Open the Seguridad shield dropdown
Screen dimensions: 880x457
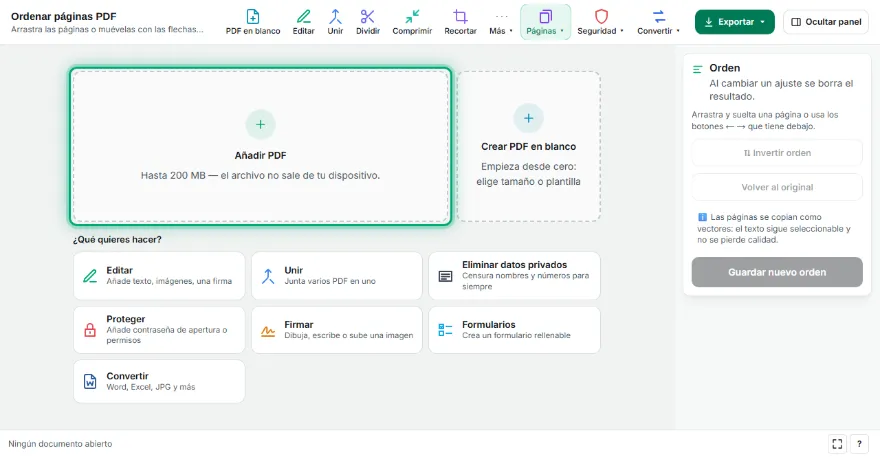coord(601,22)
